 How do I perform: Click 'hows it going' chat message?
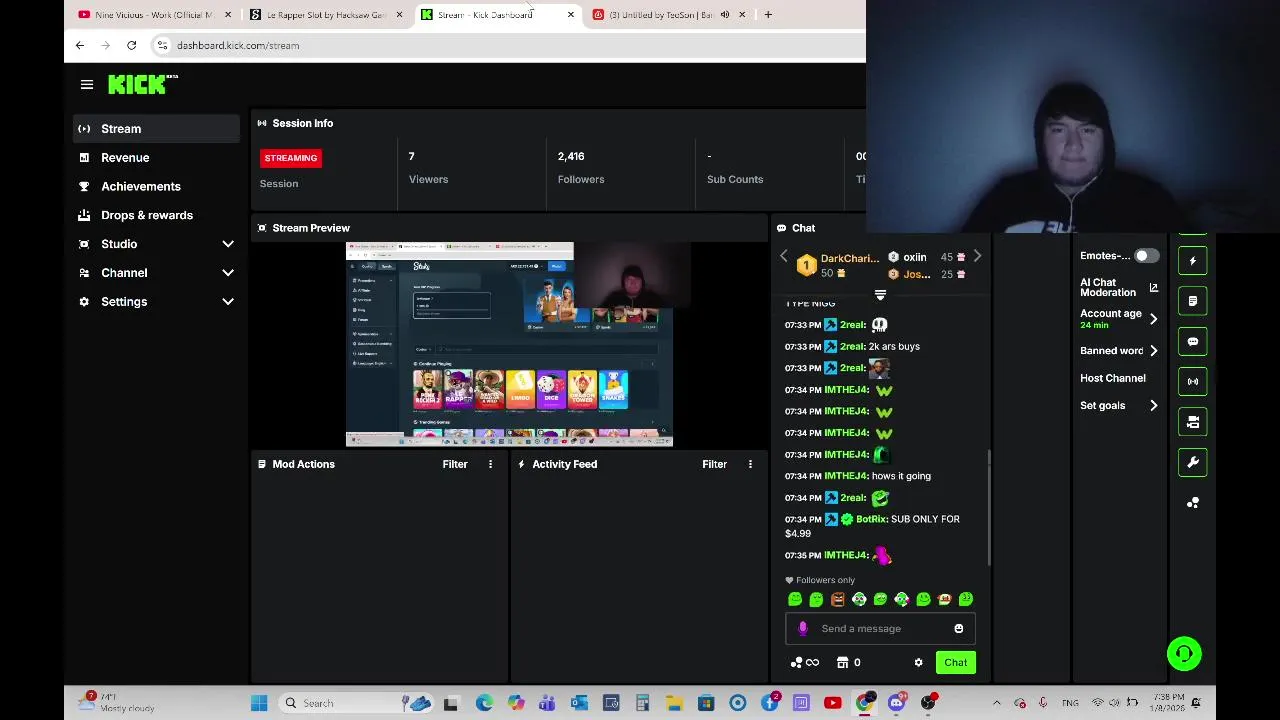click(902, 476)
